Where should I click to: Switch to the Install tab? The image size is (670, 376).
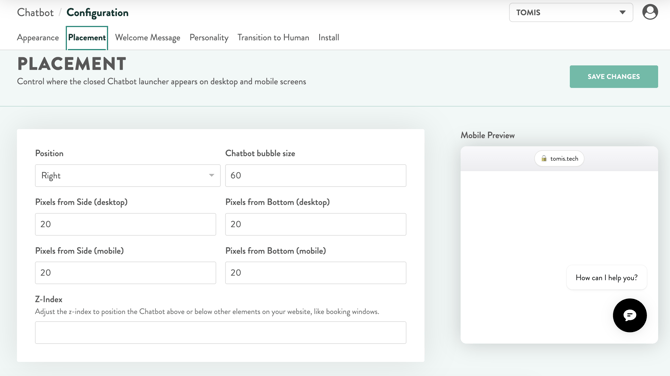coord(329,38)
